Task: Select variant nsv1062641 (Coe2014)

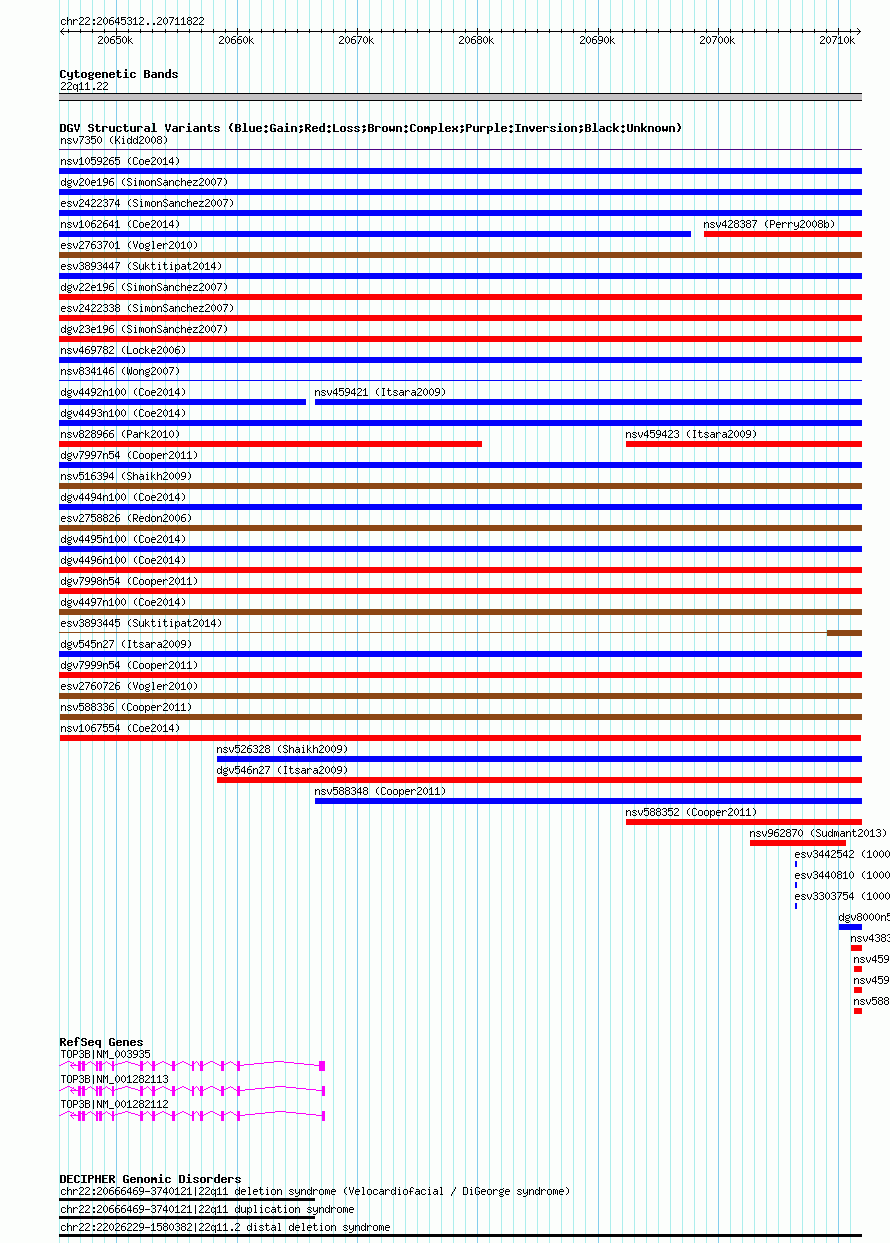Action: 120,224
